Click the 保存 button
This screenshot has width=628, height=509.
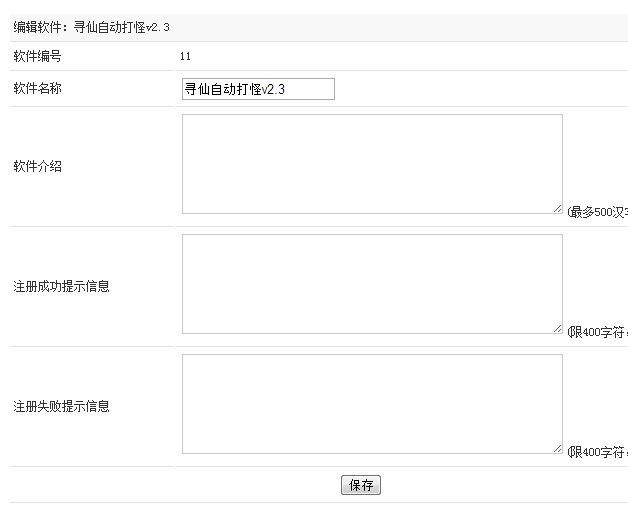tap(361, 485)
